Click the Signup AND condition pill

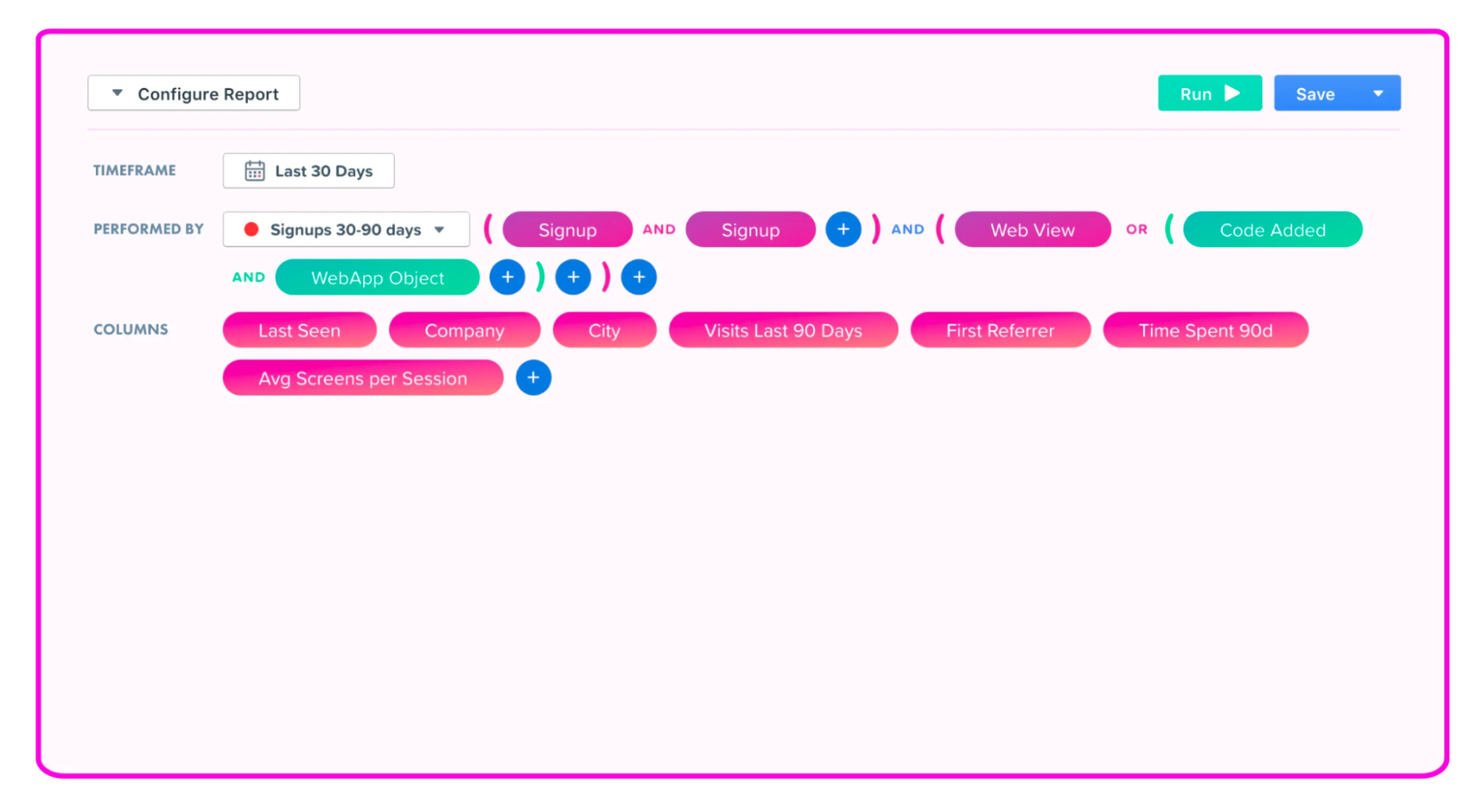click(x=750, y=229)
